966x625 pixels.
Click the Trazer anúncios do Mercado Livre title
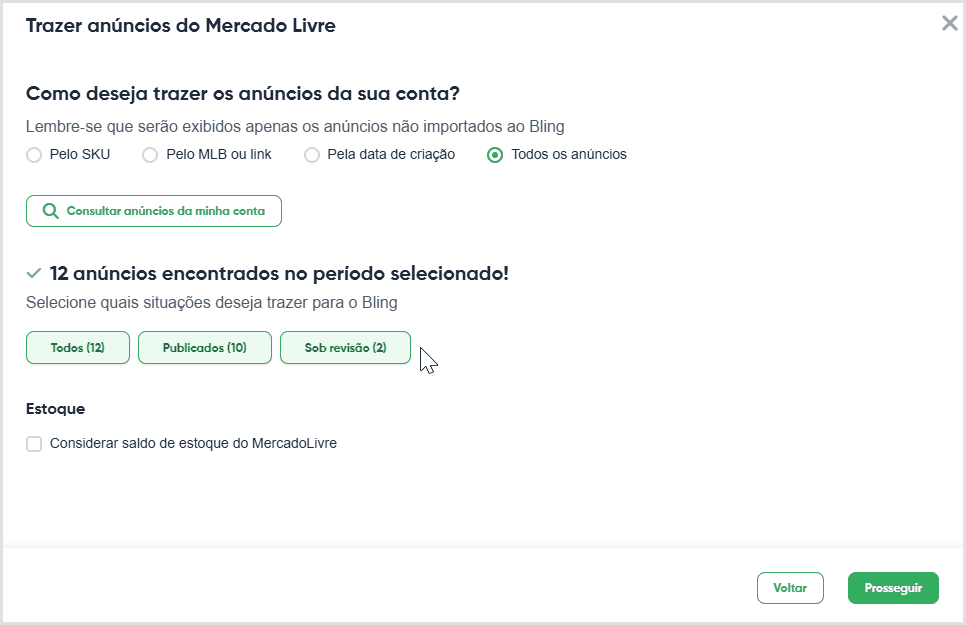pyautogui.click(x=181, y=25)
